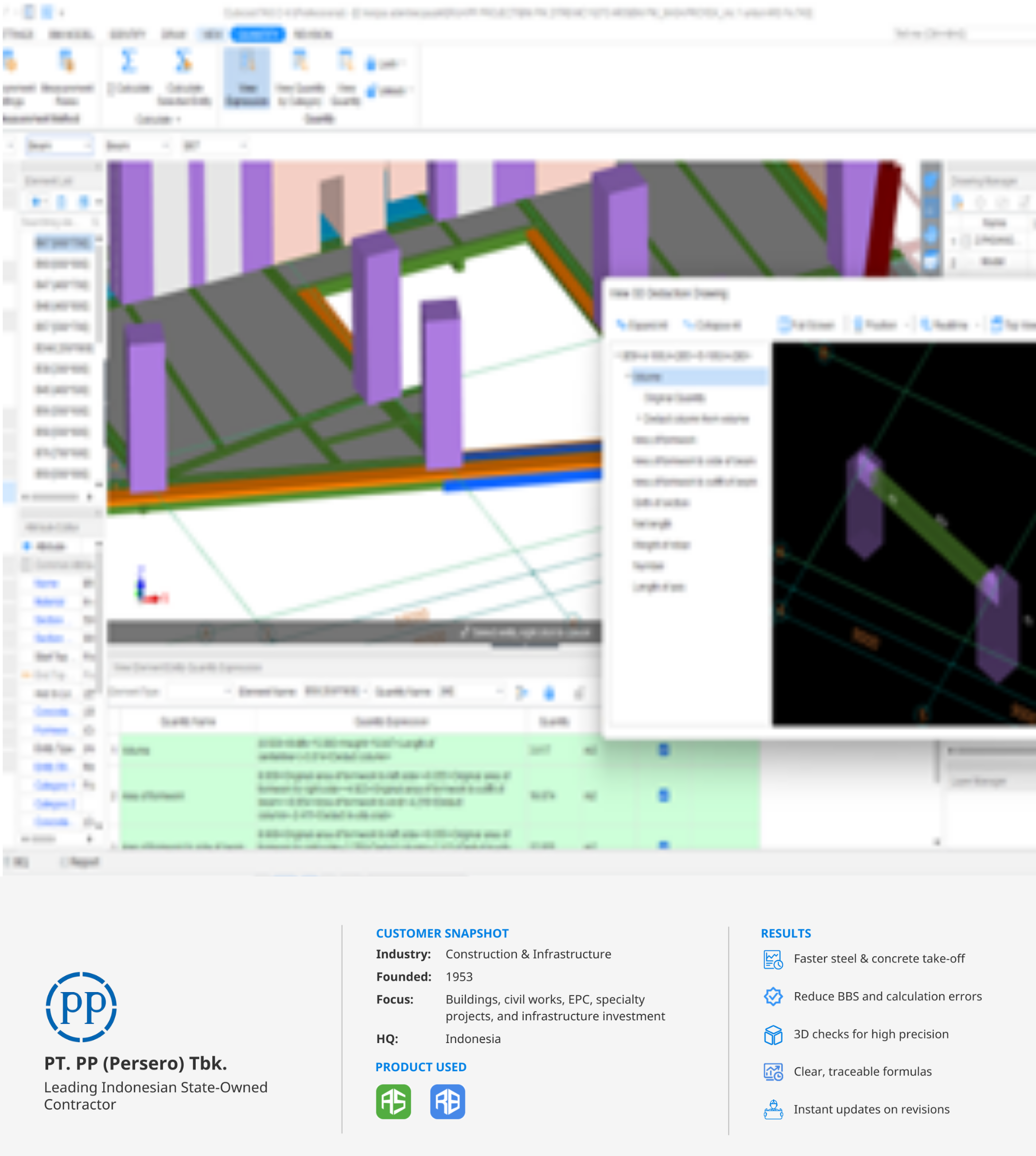Click the Lock padlock icon in ribbon

[x=371, y=64]
